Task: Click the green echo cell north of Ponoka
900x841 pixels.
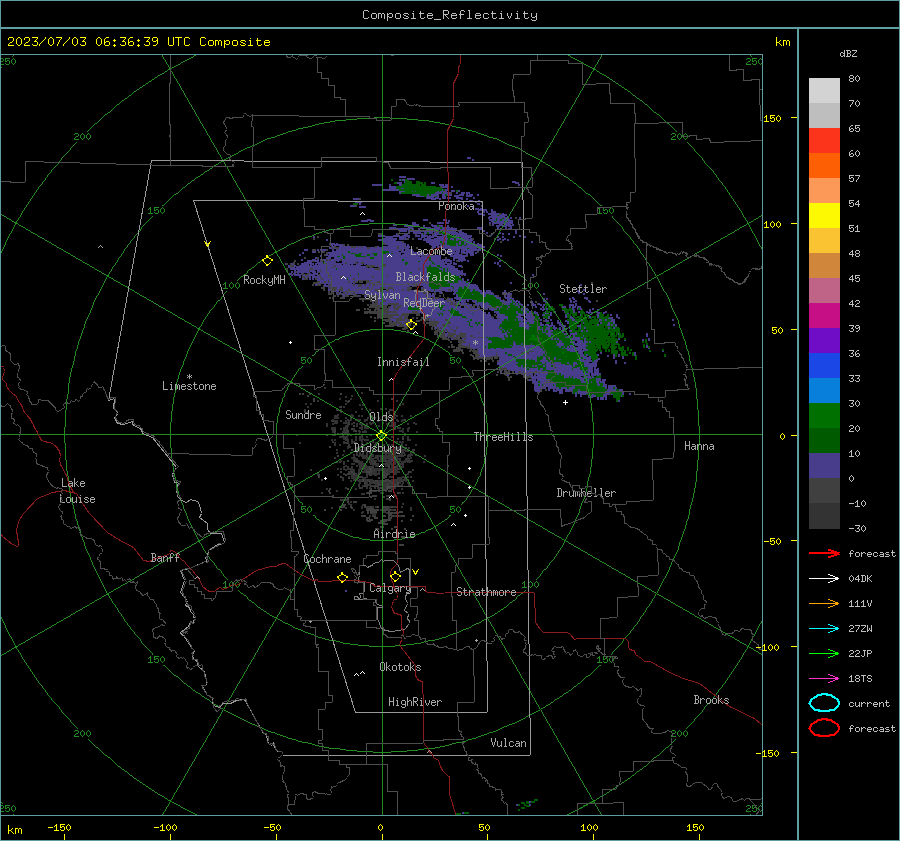Action: click(x=419, y=187)
